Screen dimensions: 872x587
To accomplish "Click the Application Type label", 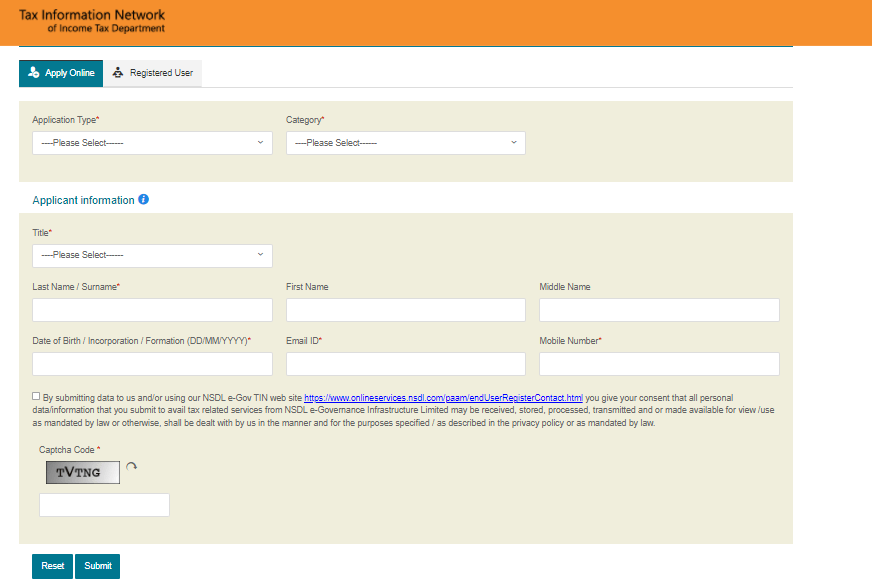I will (x=66, y=120).
